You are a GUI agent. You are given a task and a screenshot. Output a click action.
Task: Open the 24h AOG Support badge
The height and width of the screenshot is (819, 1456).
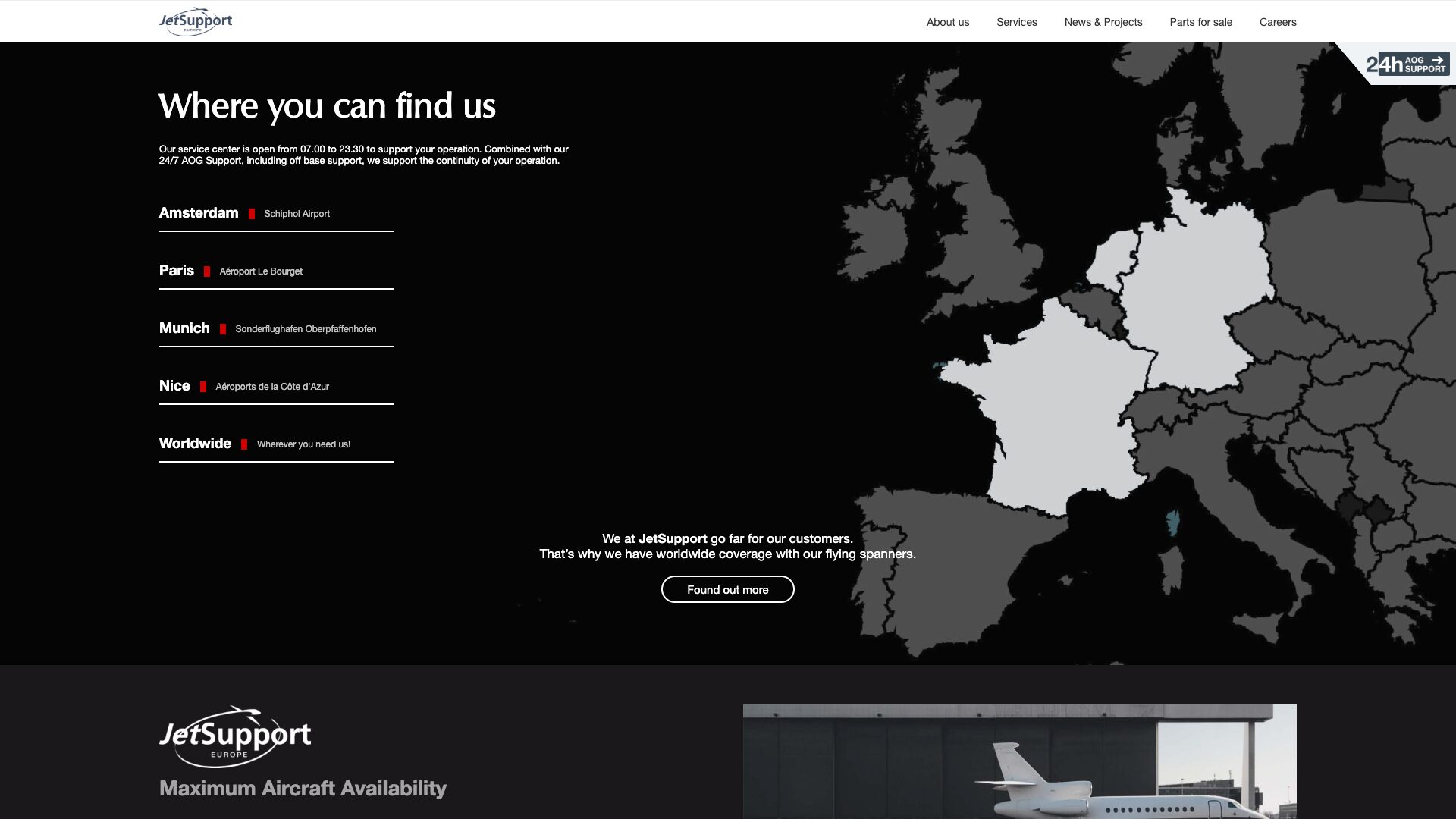coord(1407,64)
